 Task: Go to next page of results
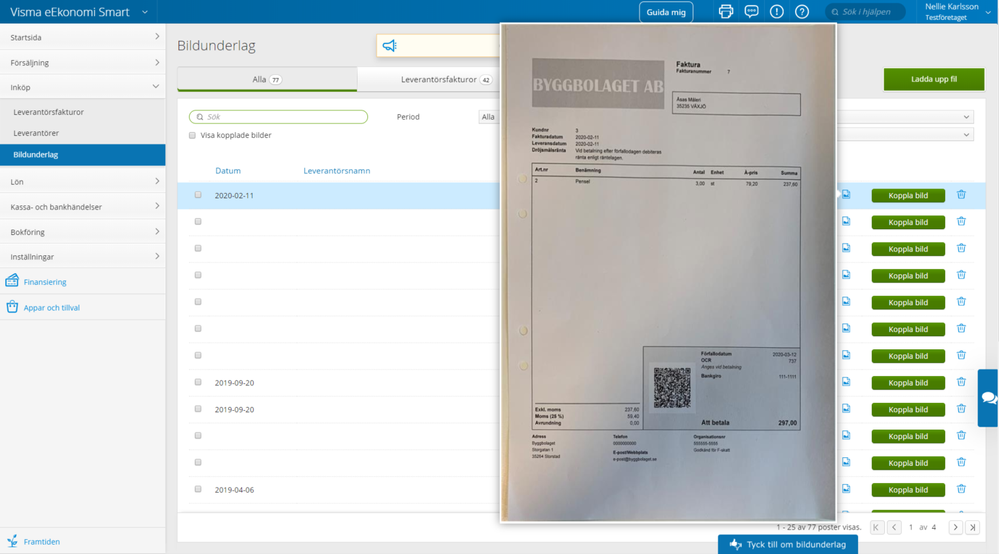coord(955,527)
